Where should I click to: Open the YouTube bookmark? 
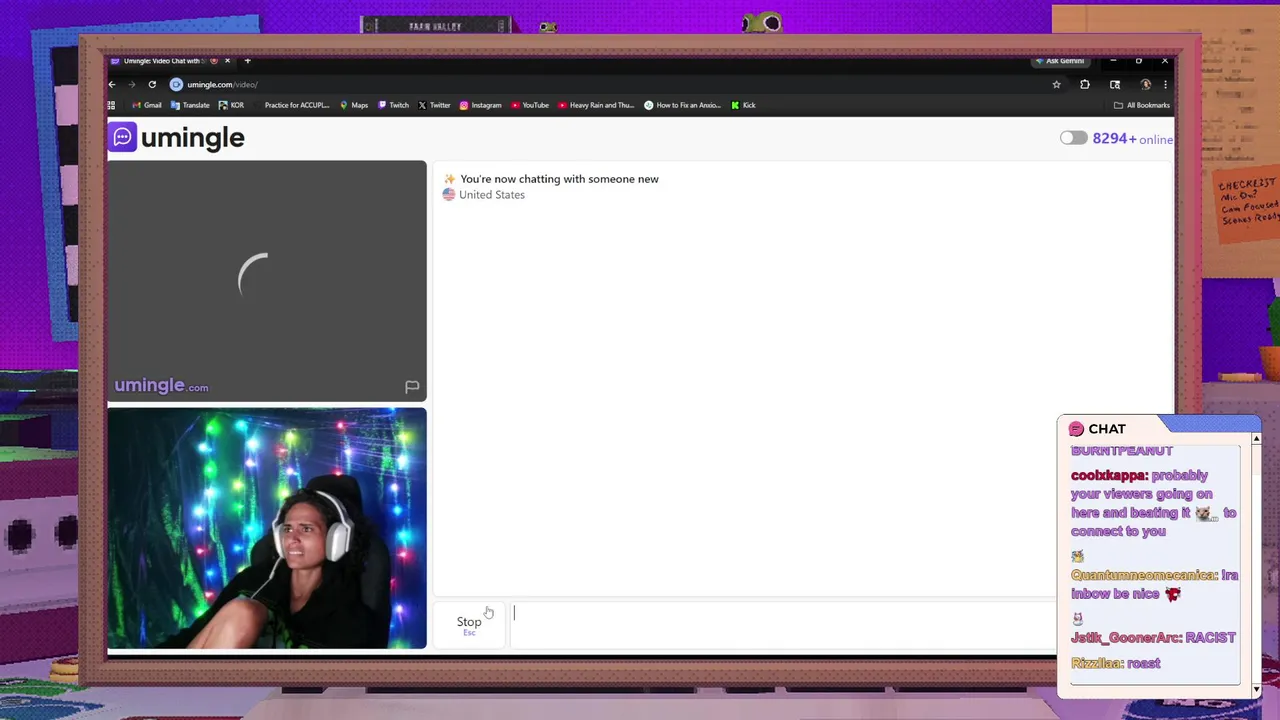point(530,105)
